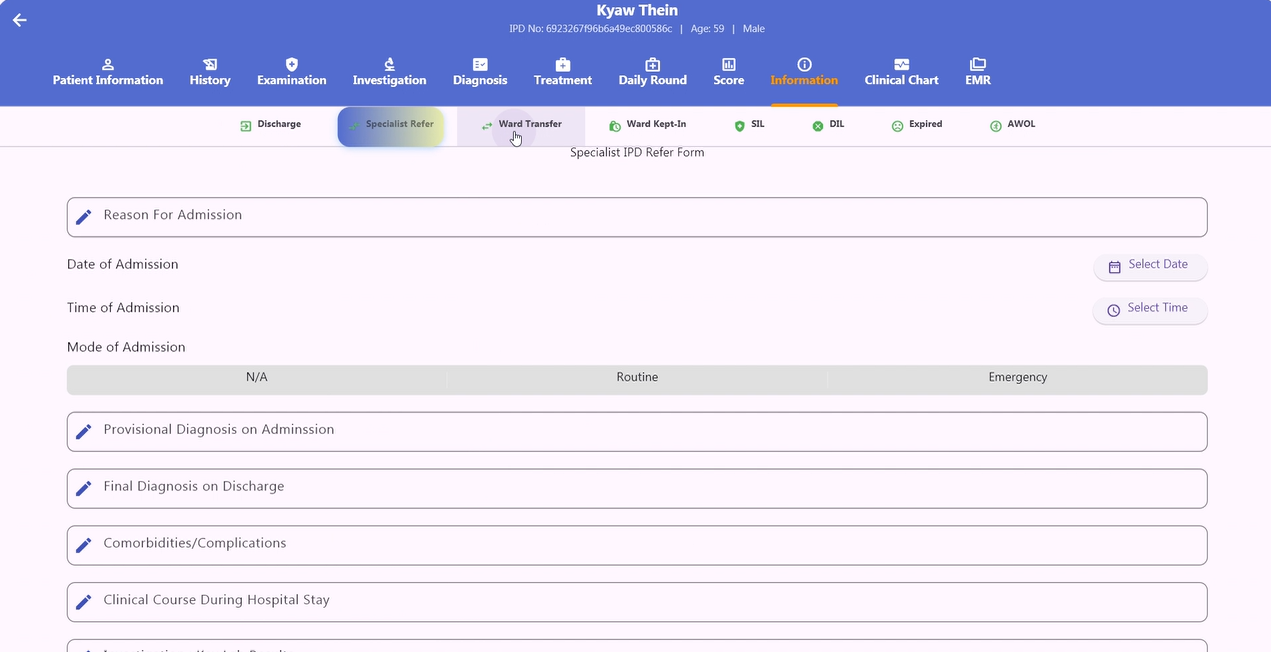Click the patient name Kyaw Thein

click(637, 11)
